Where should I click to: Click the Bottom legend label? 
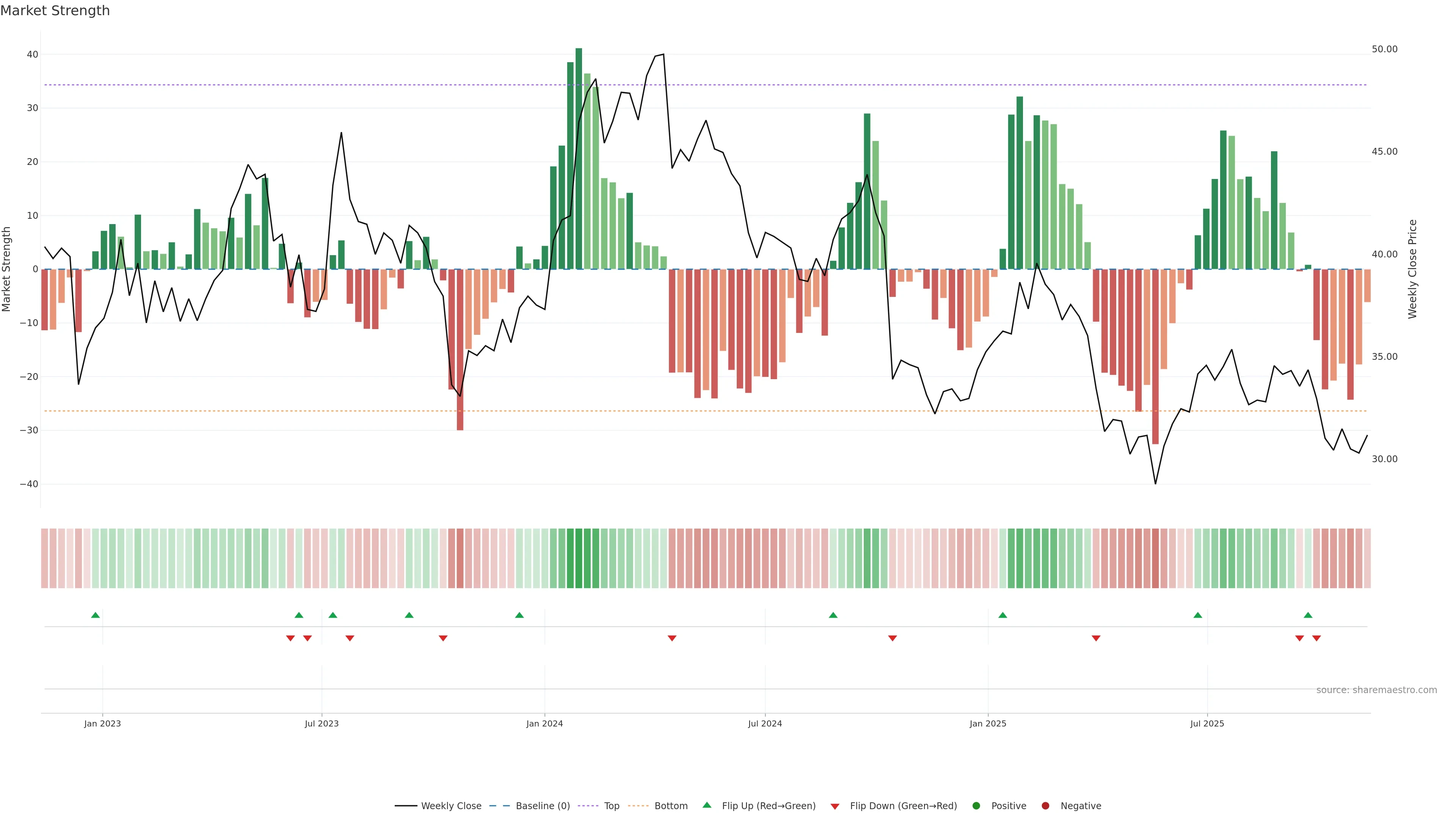pyautogui.click(x=671, y=806)
